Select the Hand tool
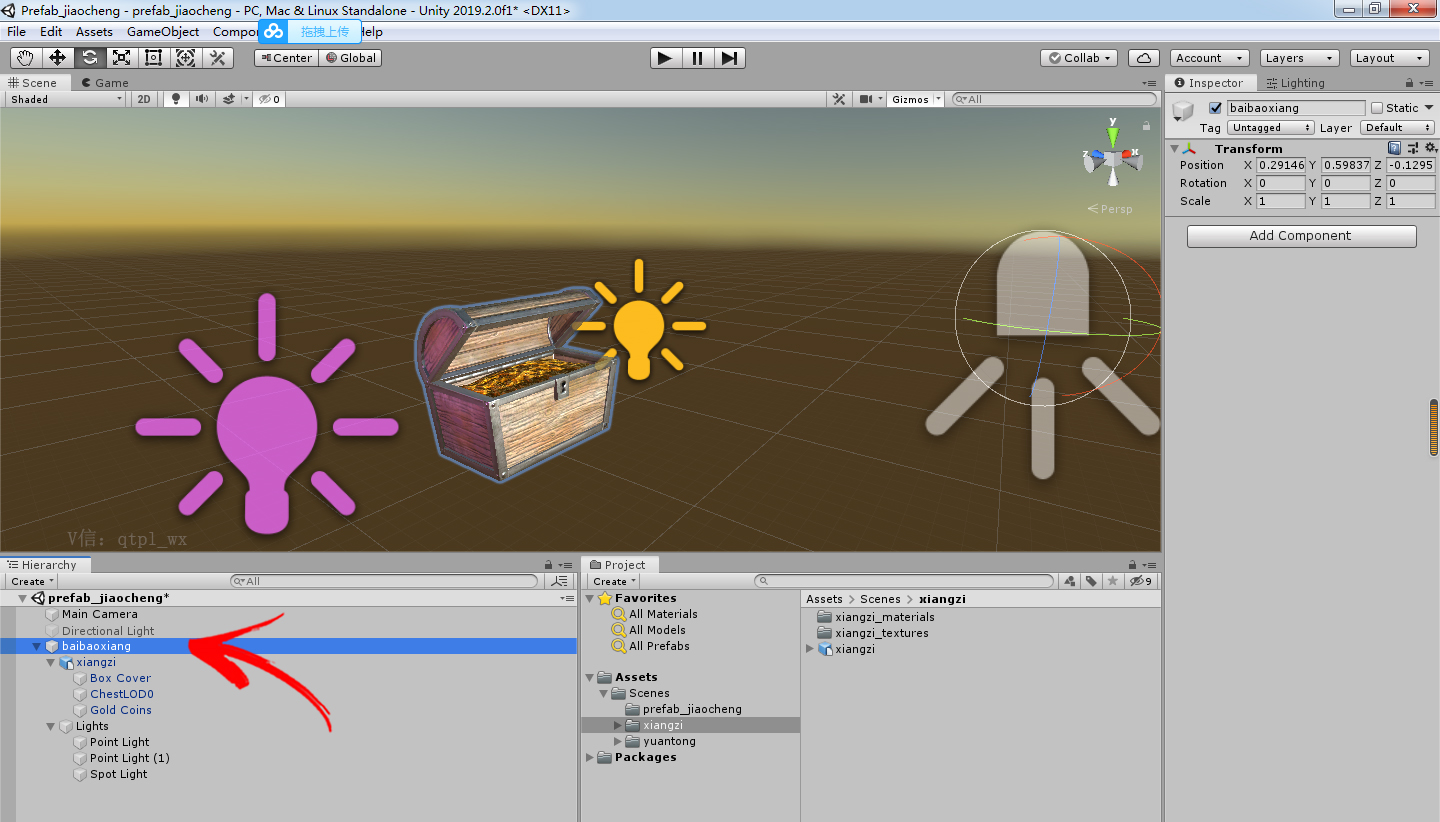This screenshot has width=1440, height=822. tap(26, 58)
